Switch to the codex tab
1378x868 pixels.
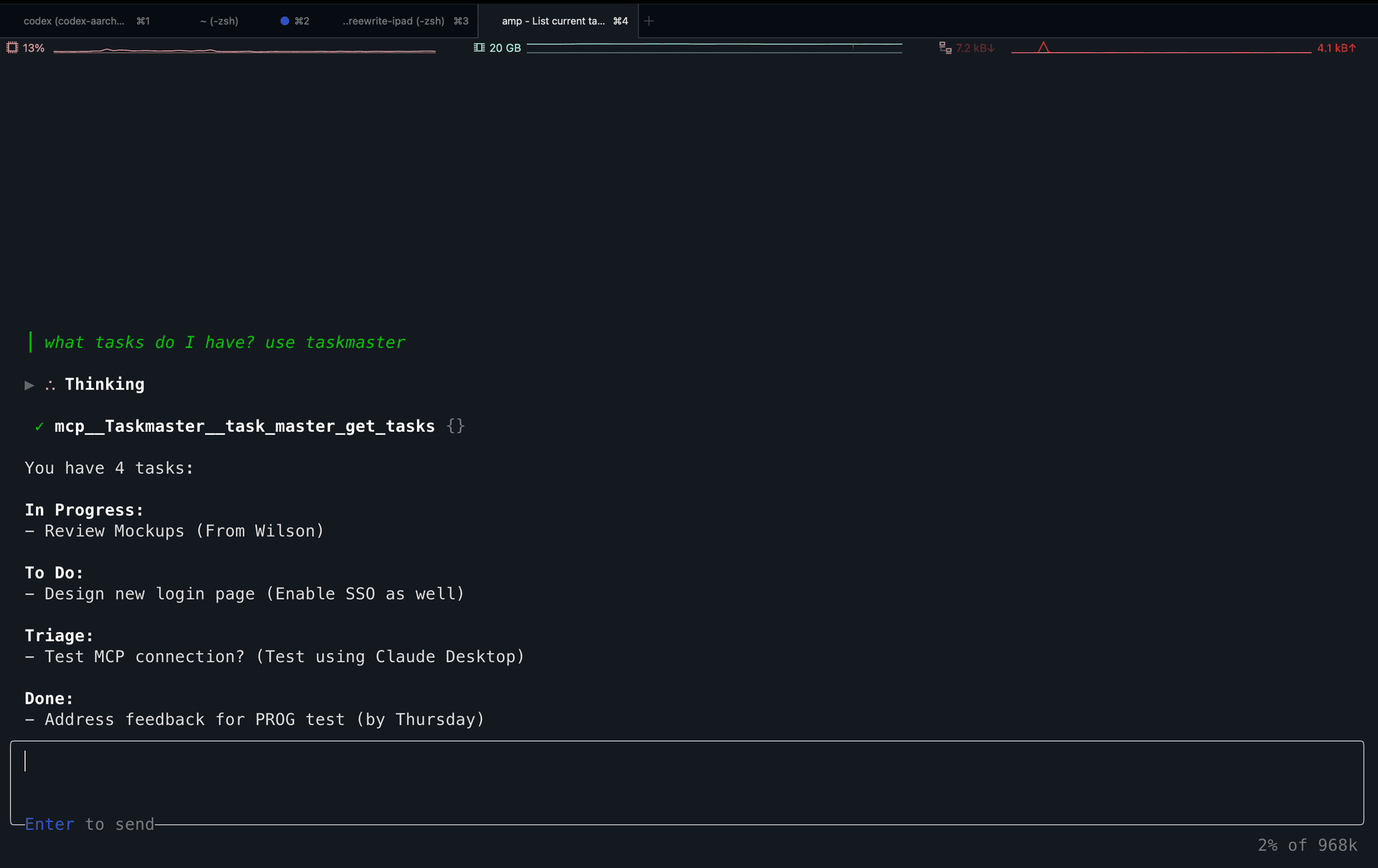pos(74,21)
